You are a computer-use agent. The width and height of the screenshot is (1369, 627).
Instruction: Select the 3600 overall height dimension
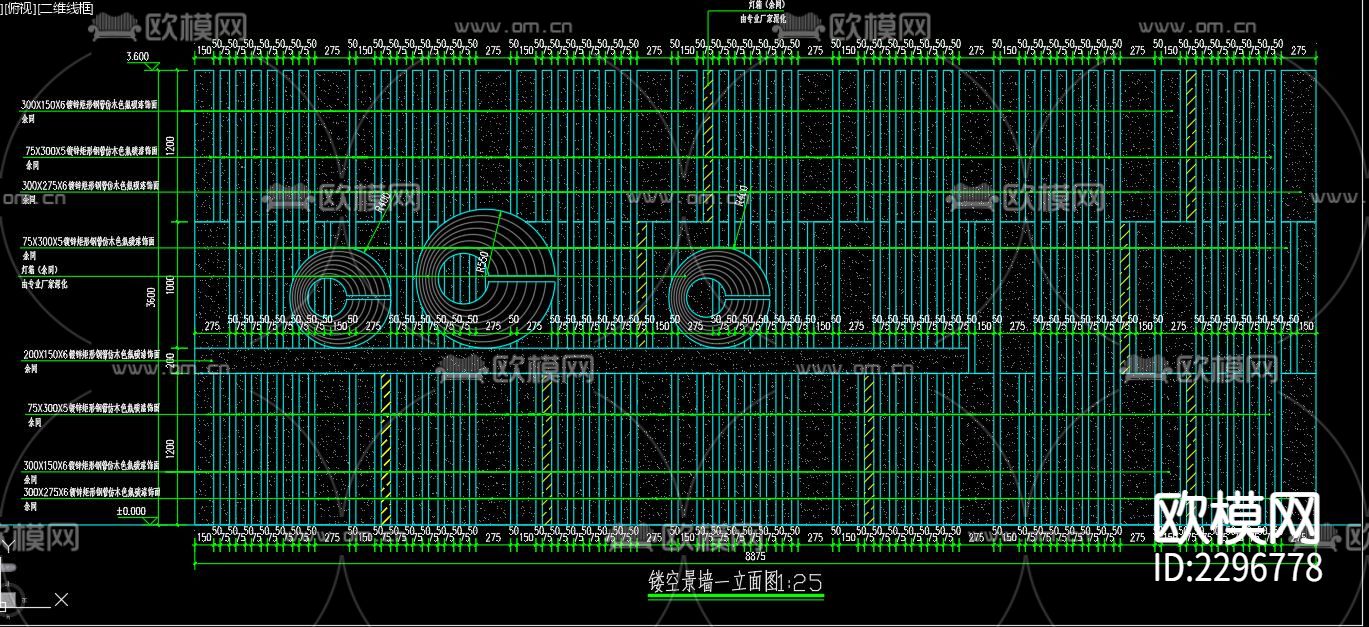[151, 297]
